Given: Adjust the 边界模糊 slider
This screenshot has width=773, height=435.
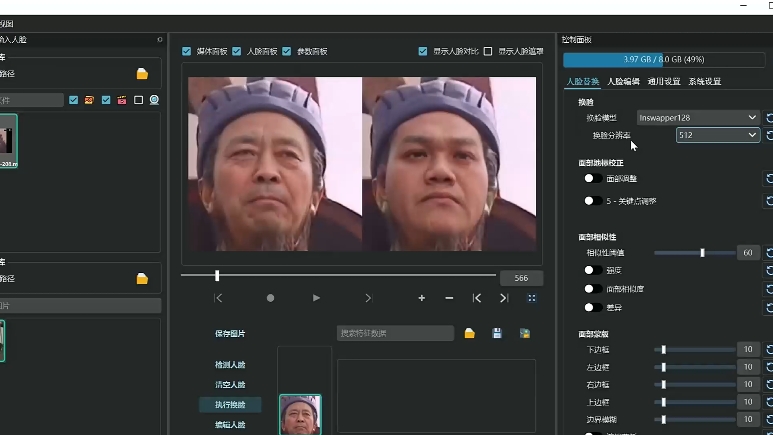Looking at the screenshot, I should point(695,419).
